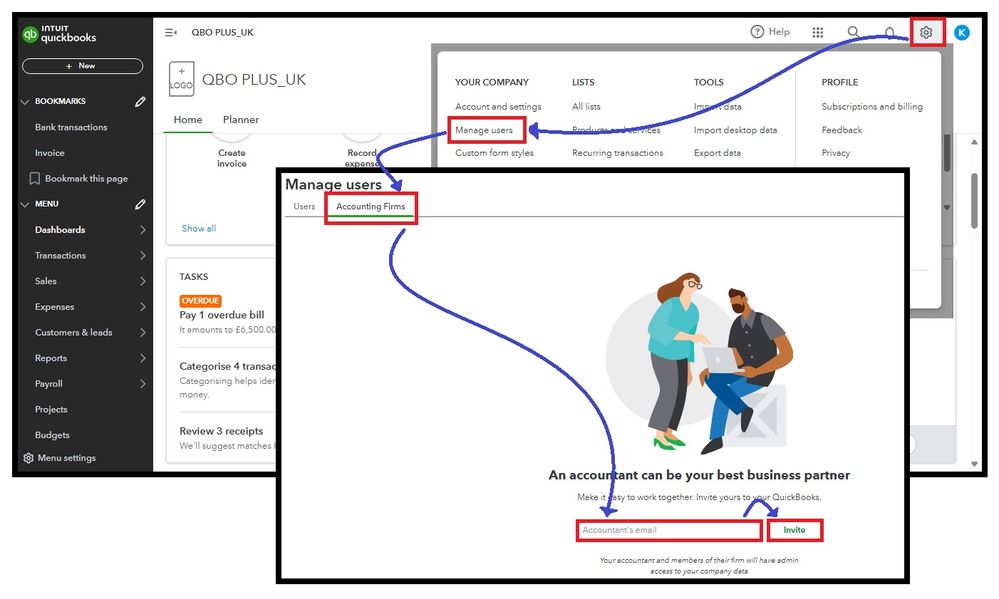The image size is (999, 599).
Task: Expand the Reports submenu arrow
Action: (143, 358)
